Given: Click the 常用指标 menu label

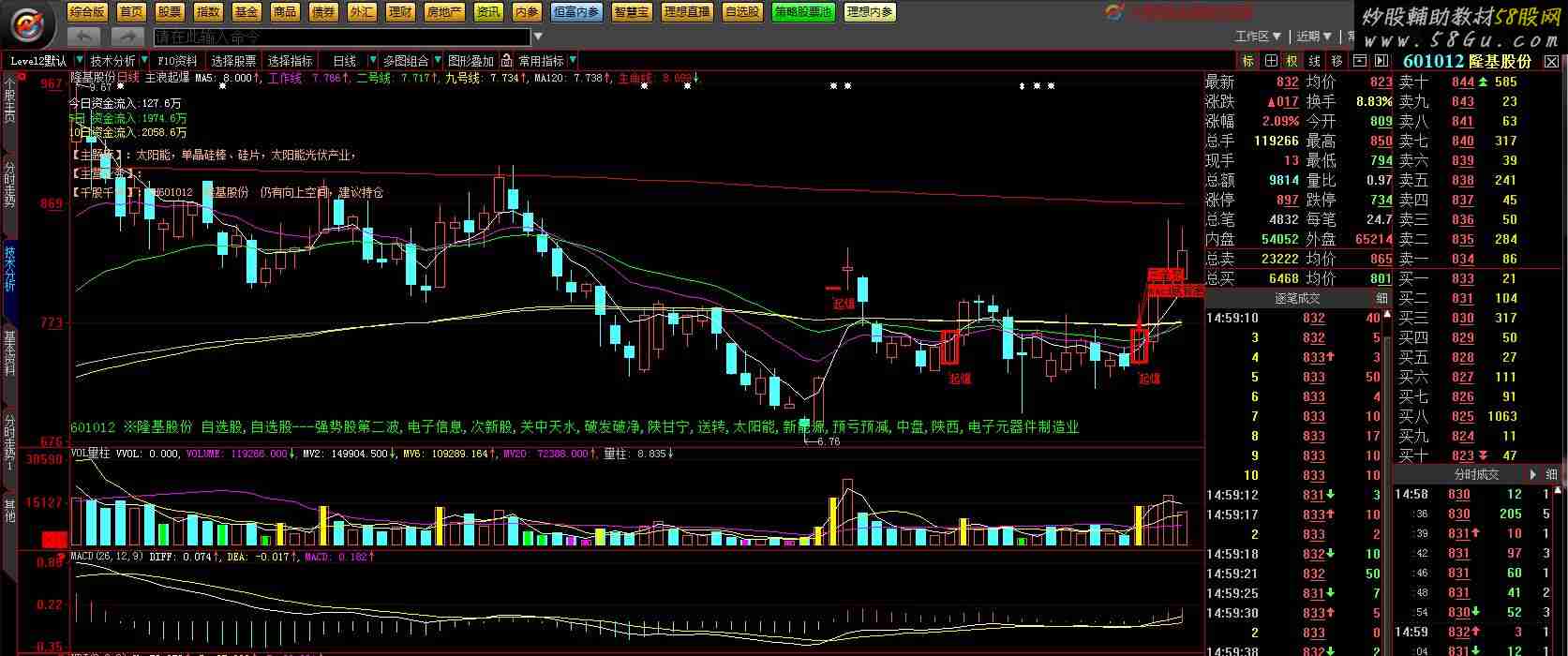Looking at the screenshot, I should tap(542, 61).
